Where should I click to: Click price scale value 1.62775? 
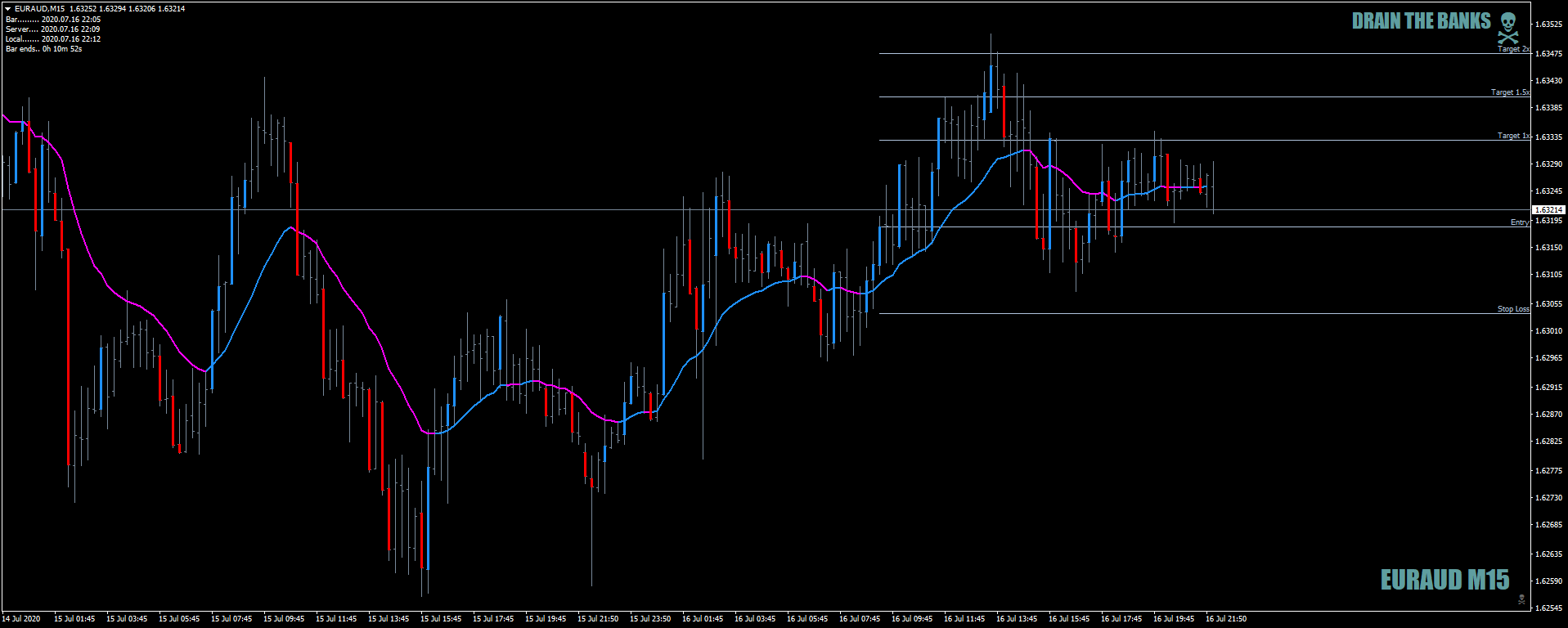[1549, 471]
